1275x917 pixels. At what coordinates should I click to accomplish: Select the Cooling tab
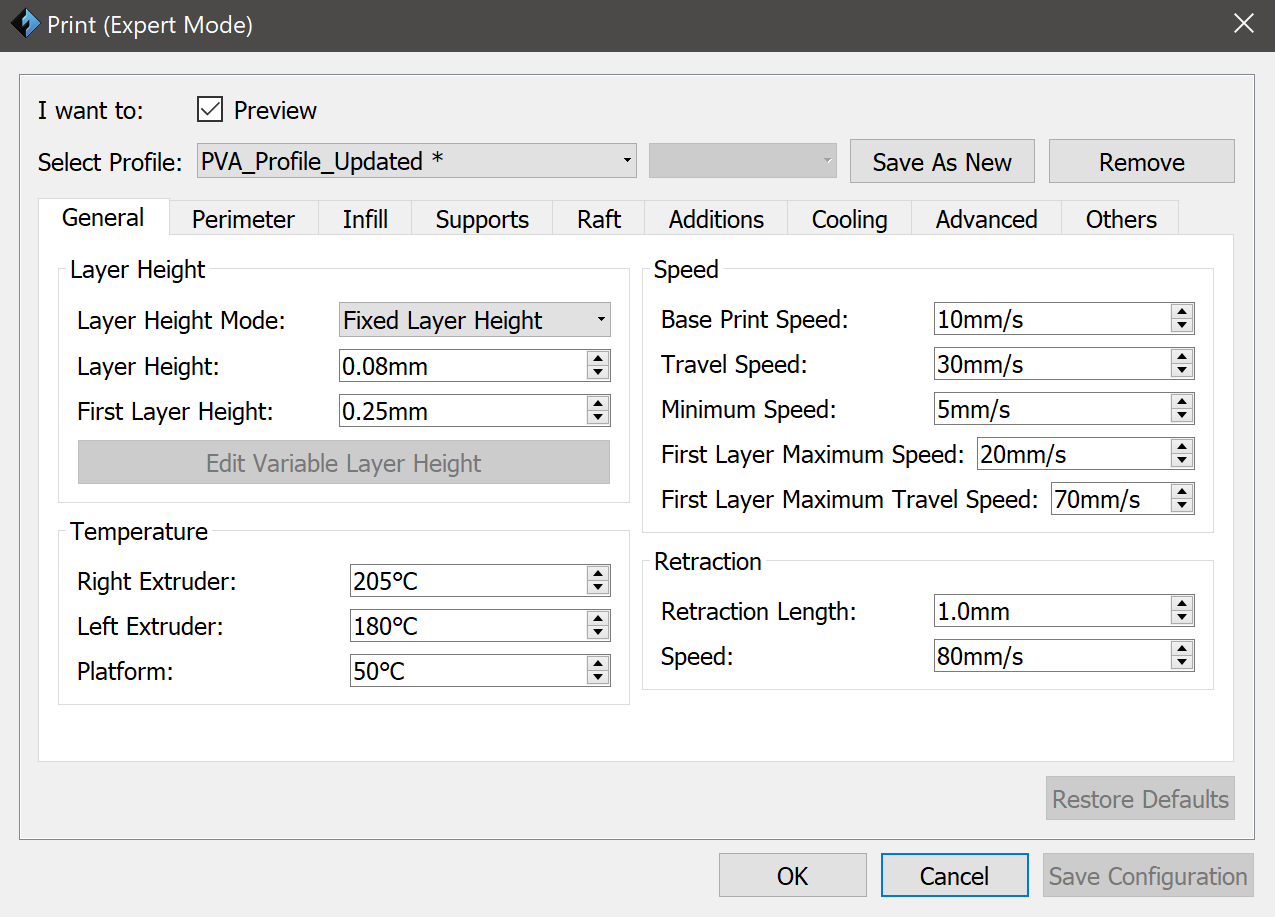pyautogui.click(x=849, y=219)
